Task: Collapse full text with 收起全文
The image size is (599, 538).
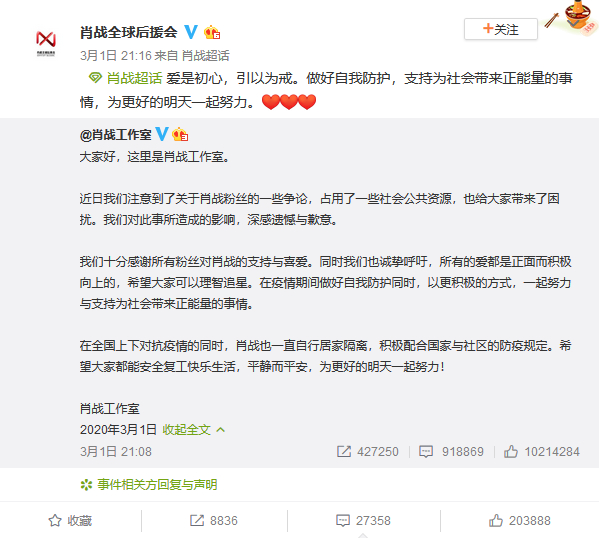Action: coord(193,430)
